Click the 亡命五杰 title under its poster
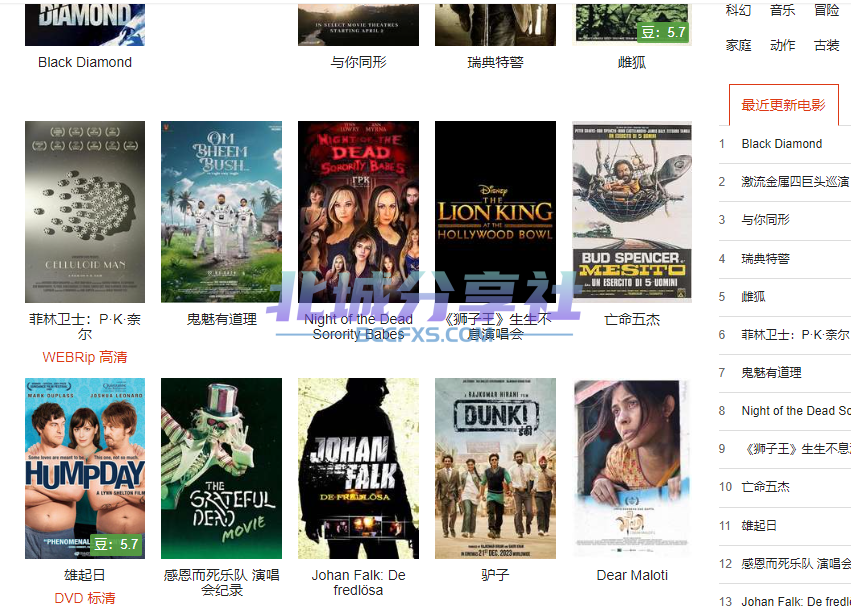Image resolution: width=851 pixels, height=609 pixels. click(632, 319)
